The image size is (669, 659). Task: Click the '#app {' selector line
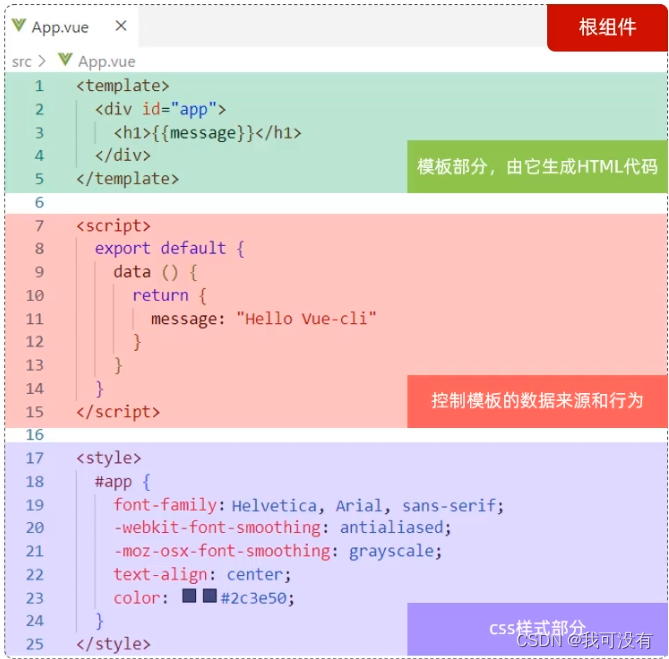(123, 482)
